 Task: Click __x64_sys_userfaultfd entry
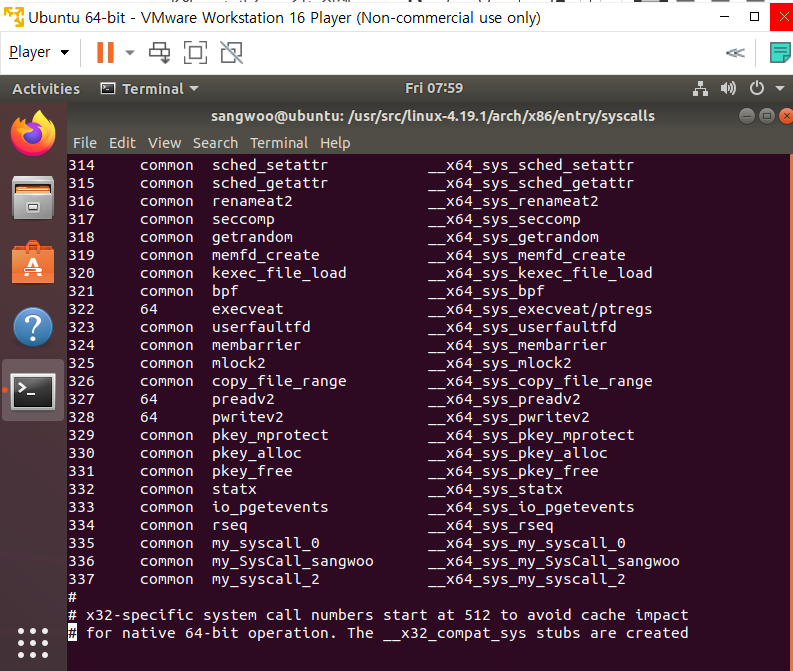[522, 327]
